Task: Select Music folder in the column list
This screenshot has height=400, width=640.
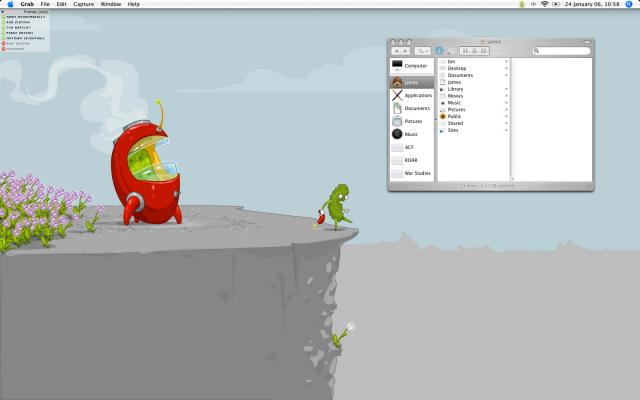Action: 473,103
